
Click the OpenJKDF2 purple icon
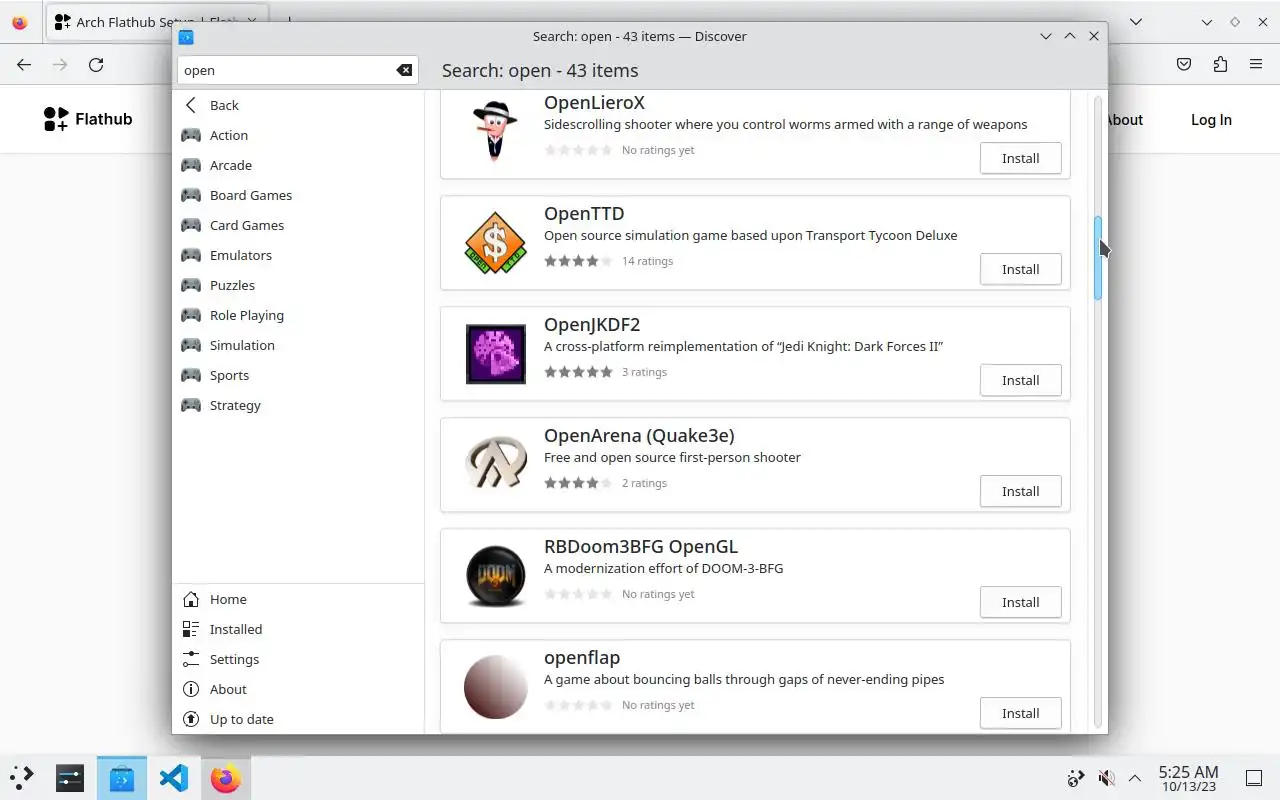tap(495, 354)
